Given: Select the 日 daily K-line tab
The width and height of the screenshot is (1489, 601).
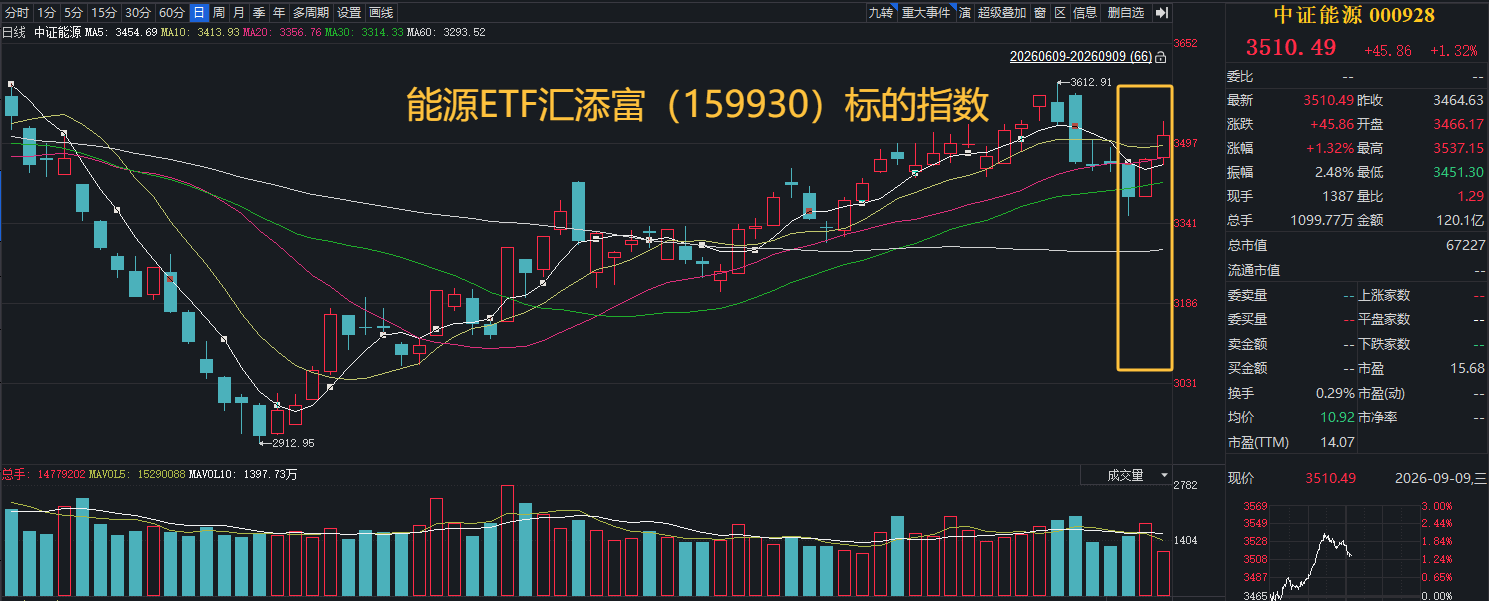Looking at the screenshot, I should coord(198,13).
